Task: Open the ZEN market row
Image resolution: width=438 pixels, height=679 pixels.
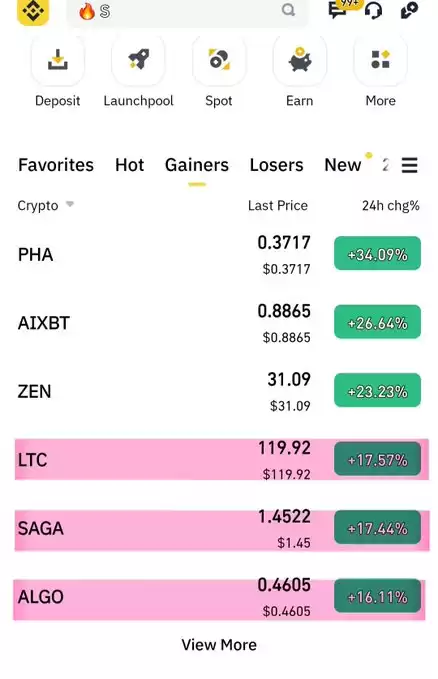Action: pyautogui.click(x=219, y=391)
